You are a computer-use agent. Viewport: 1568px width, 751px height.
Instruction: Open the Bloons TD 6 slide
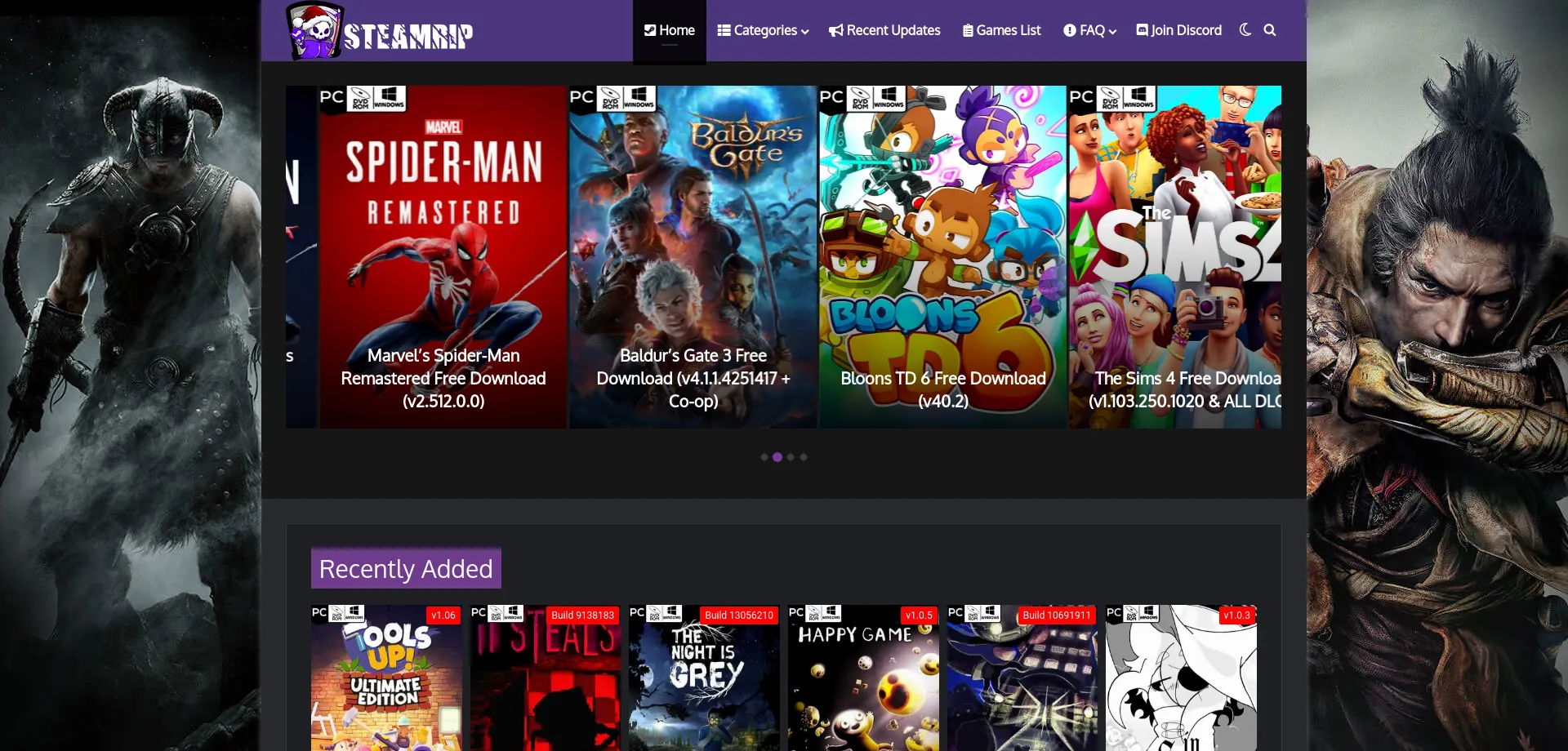click(x=942, y=257)
